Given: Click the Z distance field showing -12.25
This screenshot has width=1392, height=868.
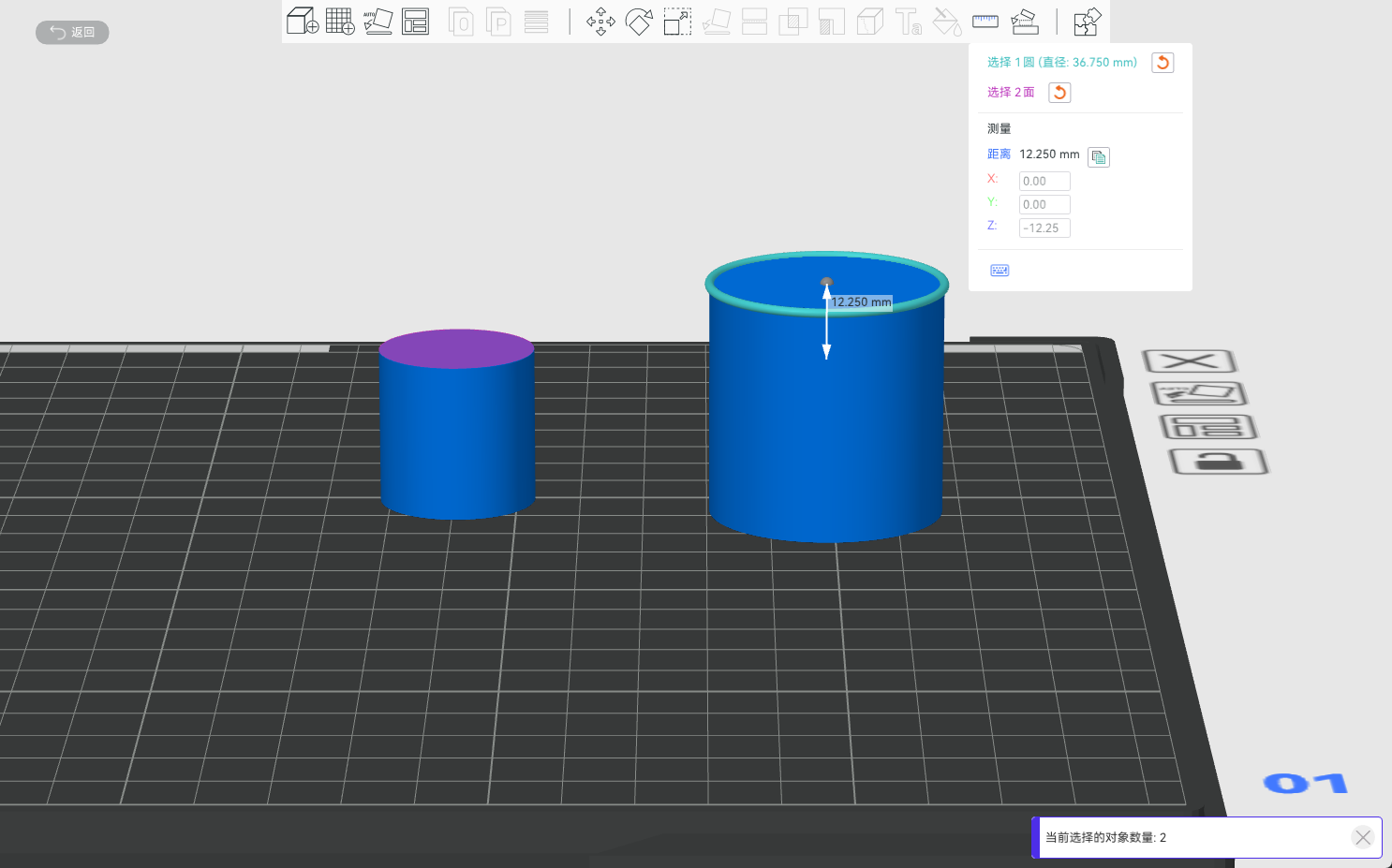Looking at the screenshot, I should click(x=1044, y=228).
